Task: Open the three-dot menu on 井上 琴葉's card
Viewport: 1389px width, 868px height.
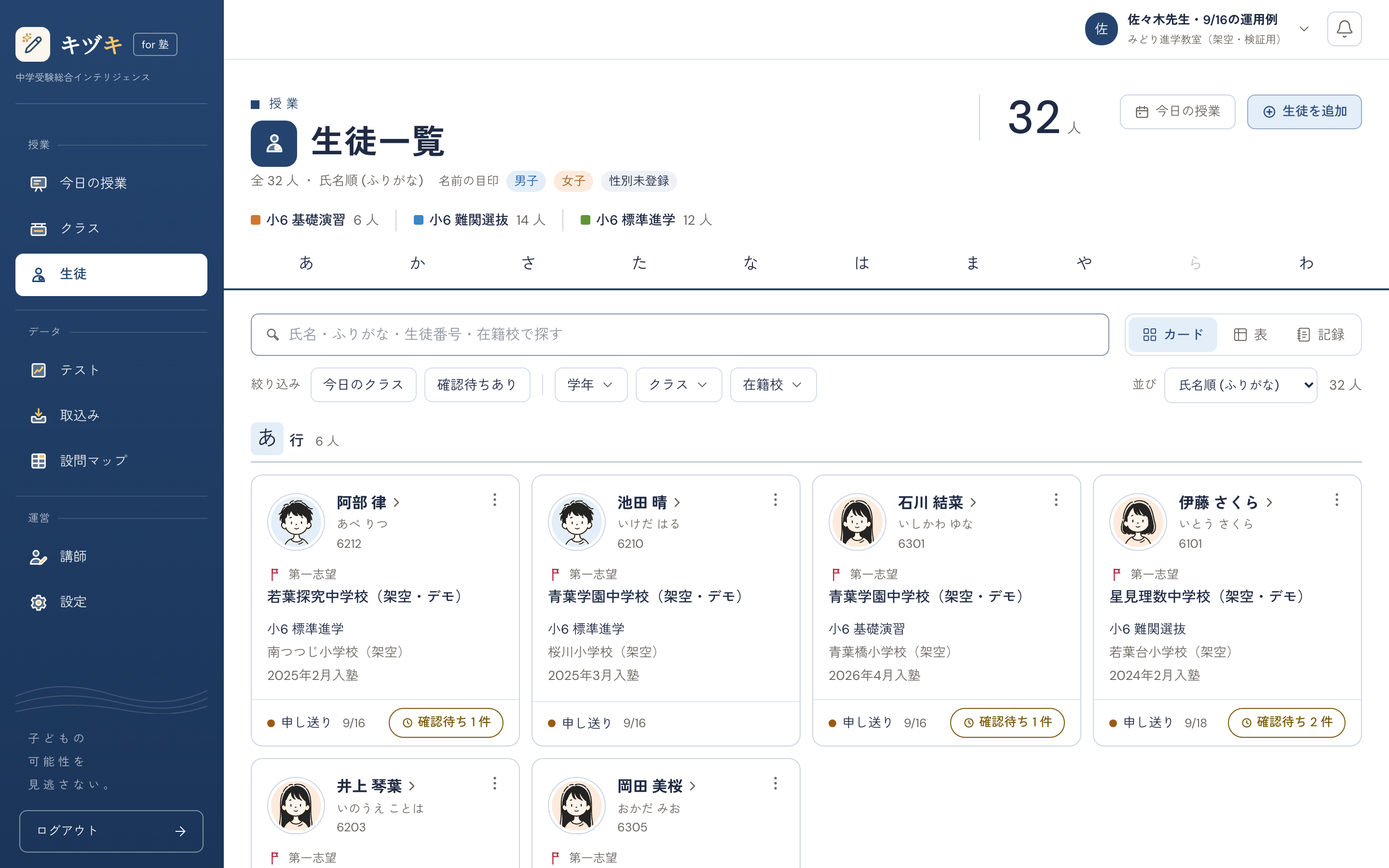Action: (494, 783)
